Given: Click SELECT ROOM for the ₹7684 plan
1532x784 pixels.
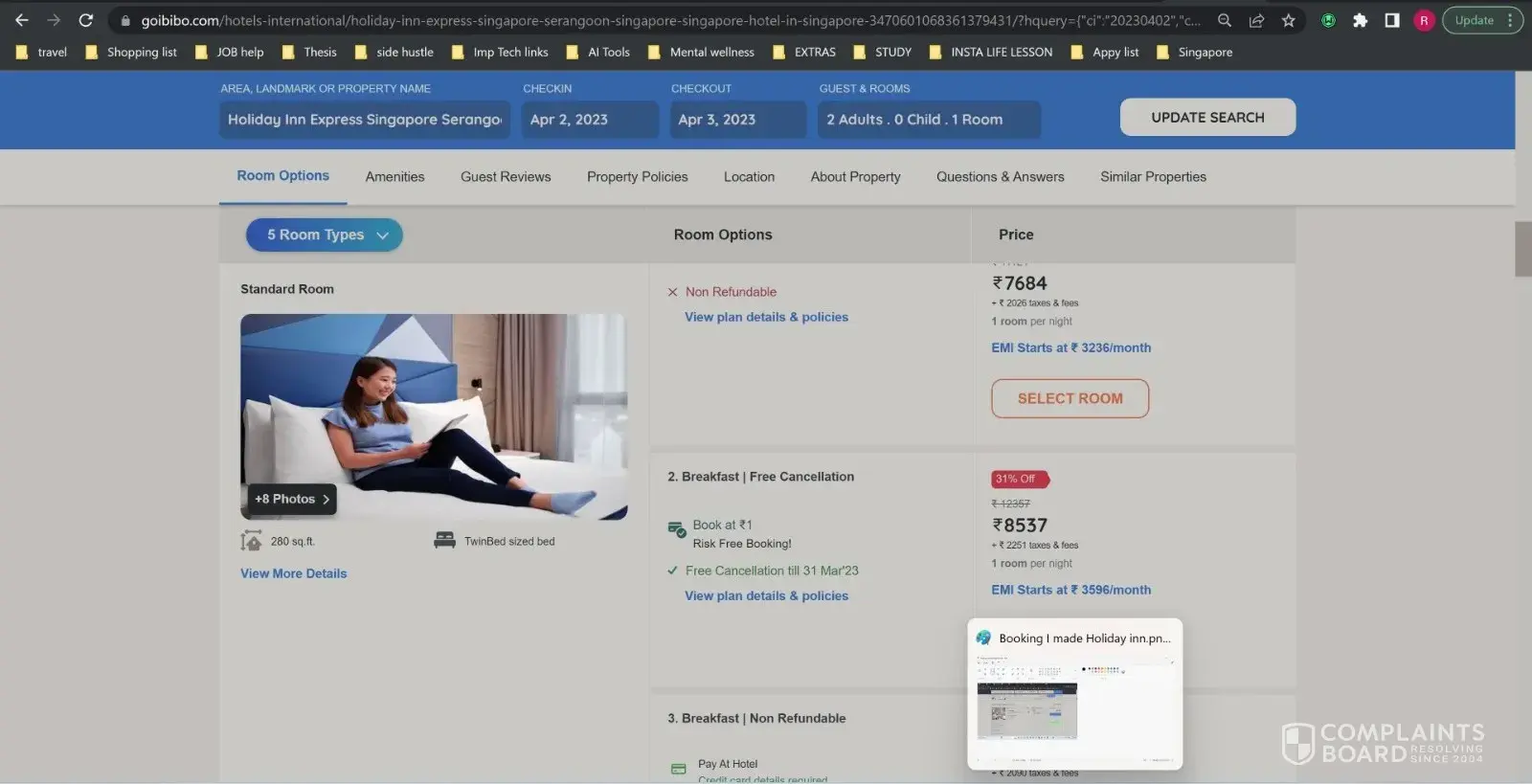Looking at the screenshot, I should tap(1070, 398).
